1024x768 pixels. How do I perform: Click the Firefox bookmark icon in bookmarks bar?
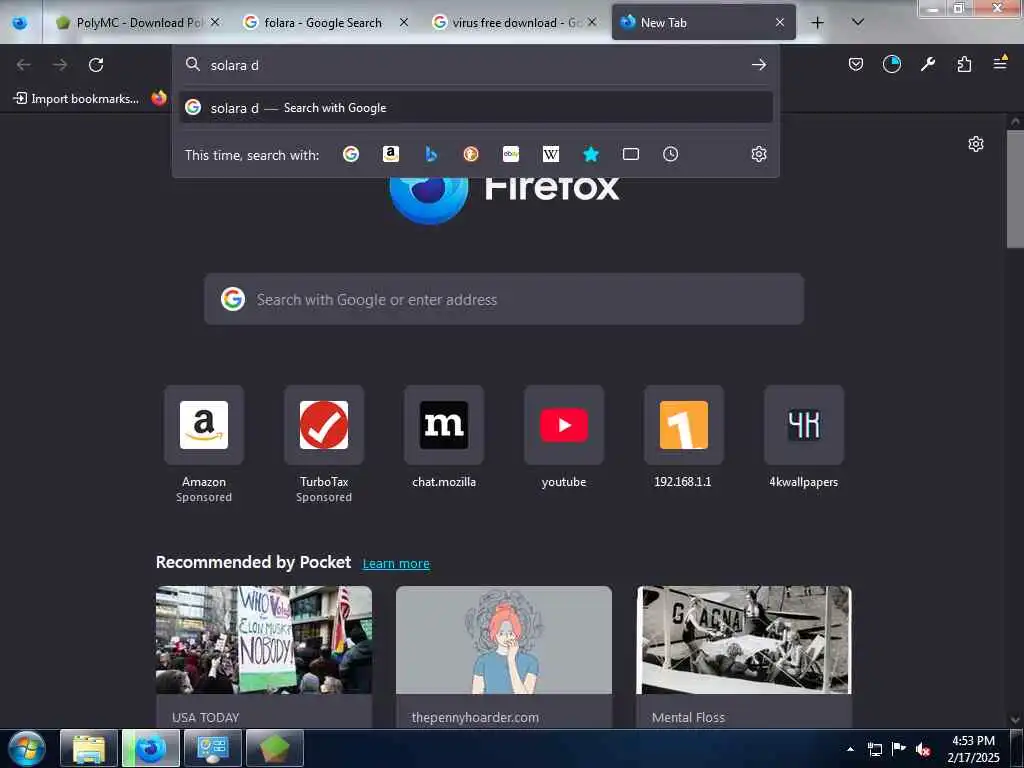click(159, 98)
